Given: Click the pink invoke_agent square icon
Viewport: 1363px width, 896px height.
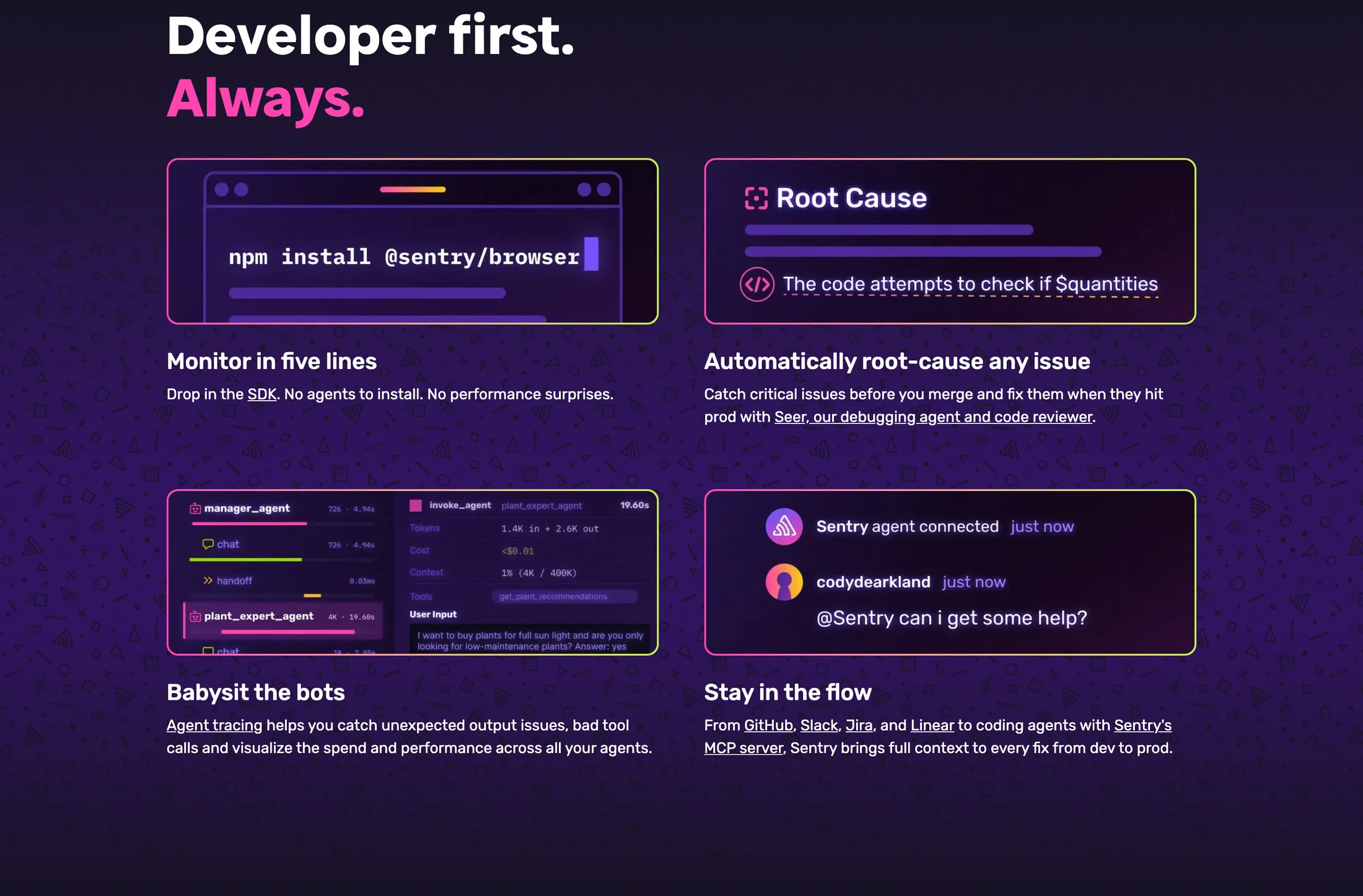Looking at the screenshot, I should point(416,505).
